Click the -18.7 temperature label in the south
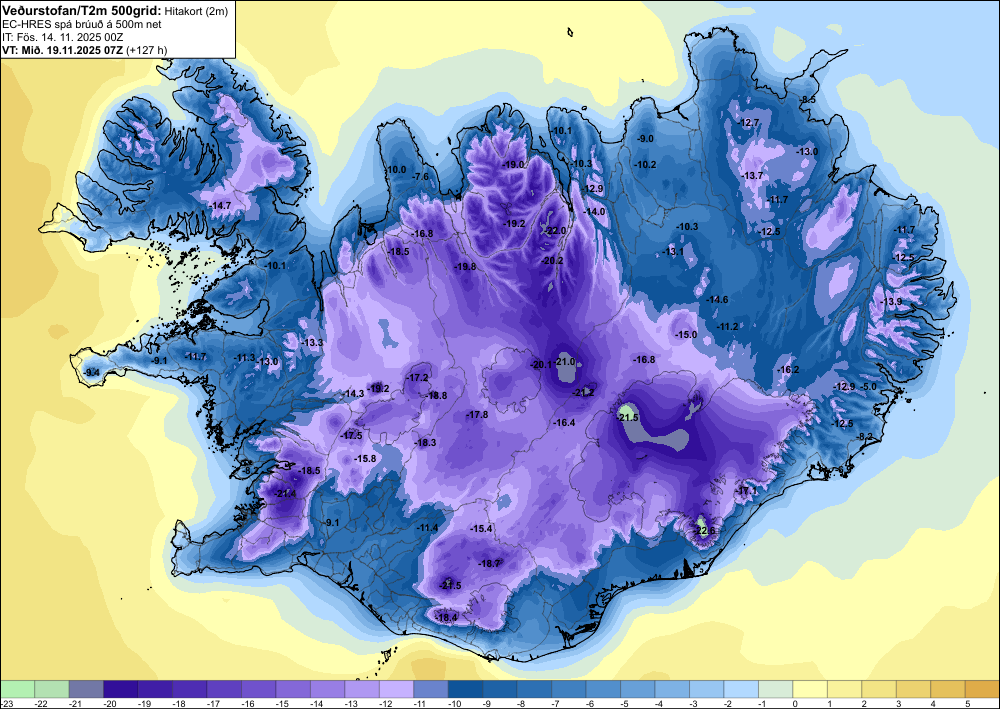This screenshot has height=709, width=1000. pos(489,564)
